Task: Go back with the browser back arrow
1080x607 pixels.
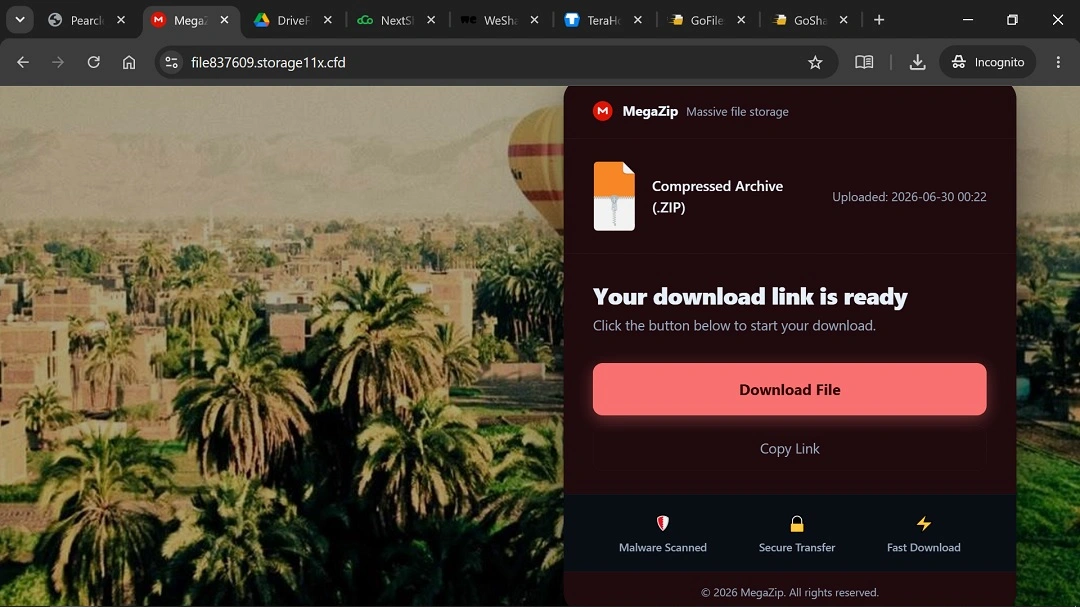Action: click(x=23, y=62)
